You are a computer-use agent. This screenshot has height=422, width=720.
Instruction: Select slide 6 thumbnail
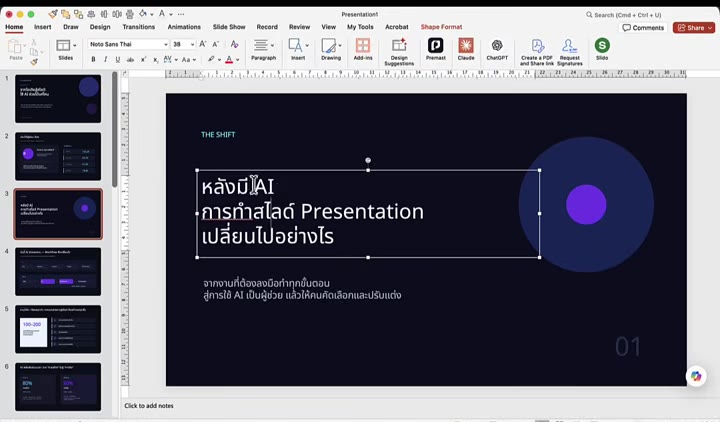click(58, 387)
